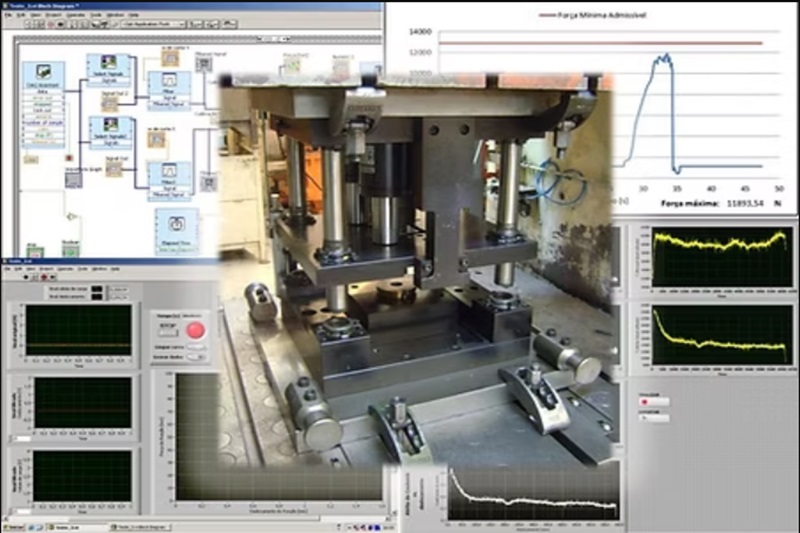Select the Boolean terminal on diagram
This screenshot has width=800, height=533.
click(70, 250)
